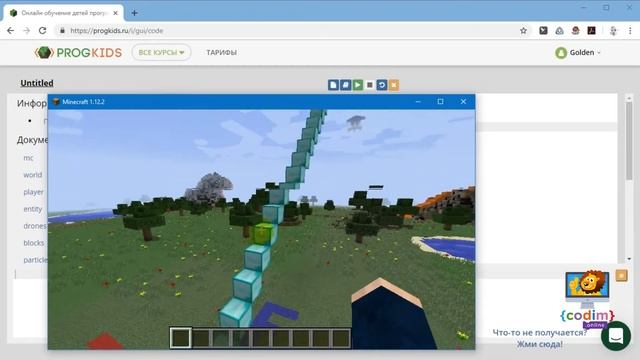Screen dimensions: 640x360
Task: Select the last hotbar slot in Minecraft
Action: [340, 338]
